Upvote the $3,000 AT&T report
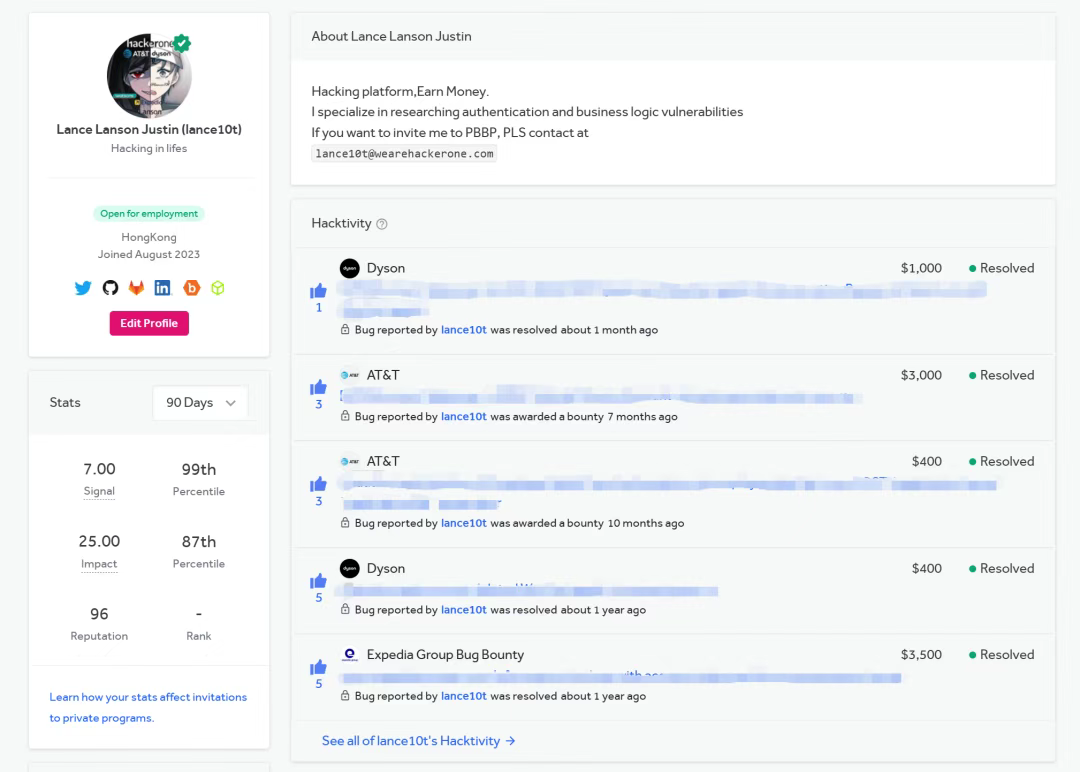The width and height of the screenshot is (1080, 772). point(319,387)
